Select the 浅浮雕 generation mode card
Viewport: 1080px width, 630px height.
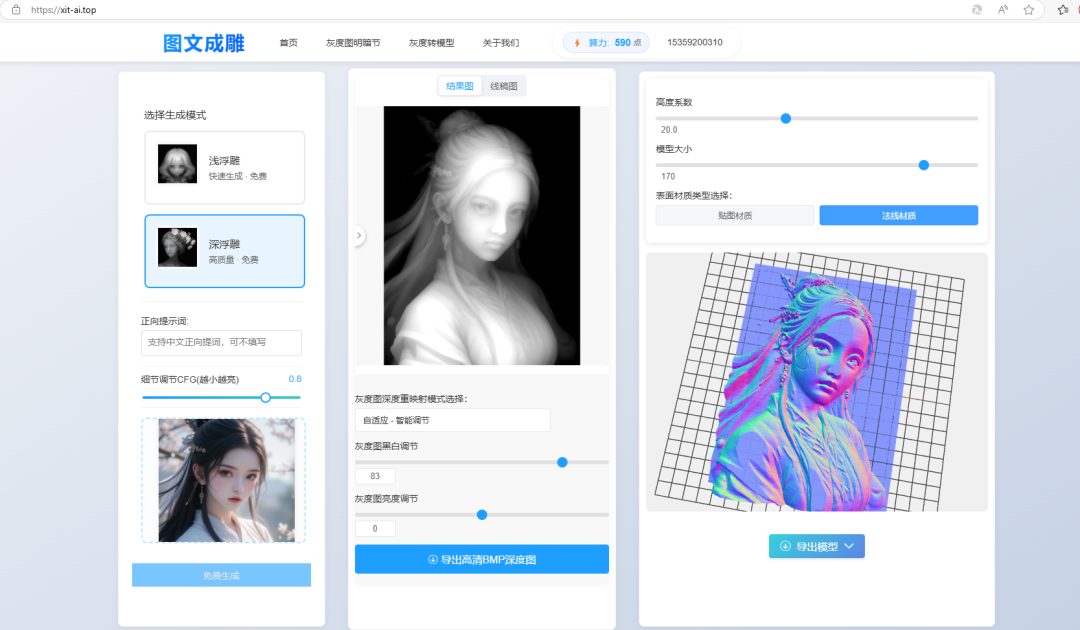point(225,167)
